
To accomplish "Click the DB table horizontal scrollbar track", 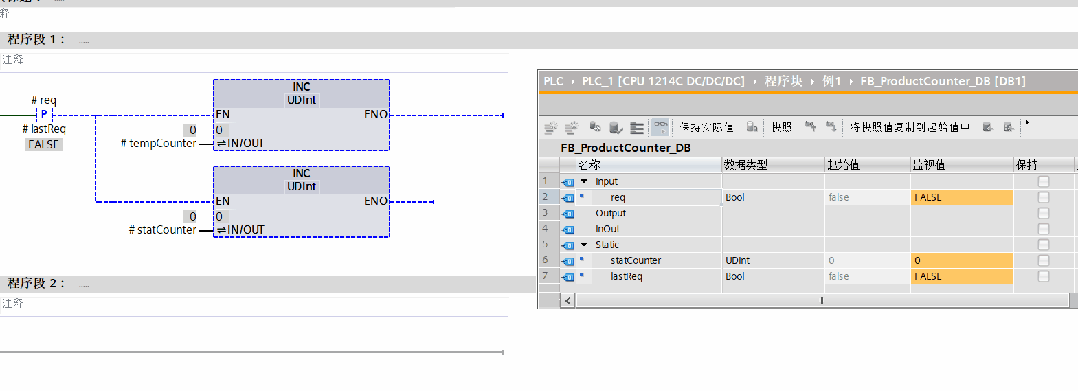I will pos(822,300).
